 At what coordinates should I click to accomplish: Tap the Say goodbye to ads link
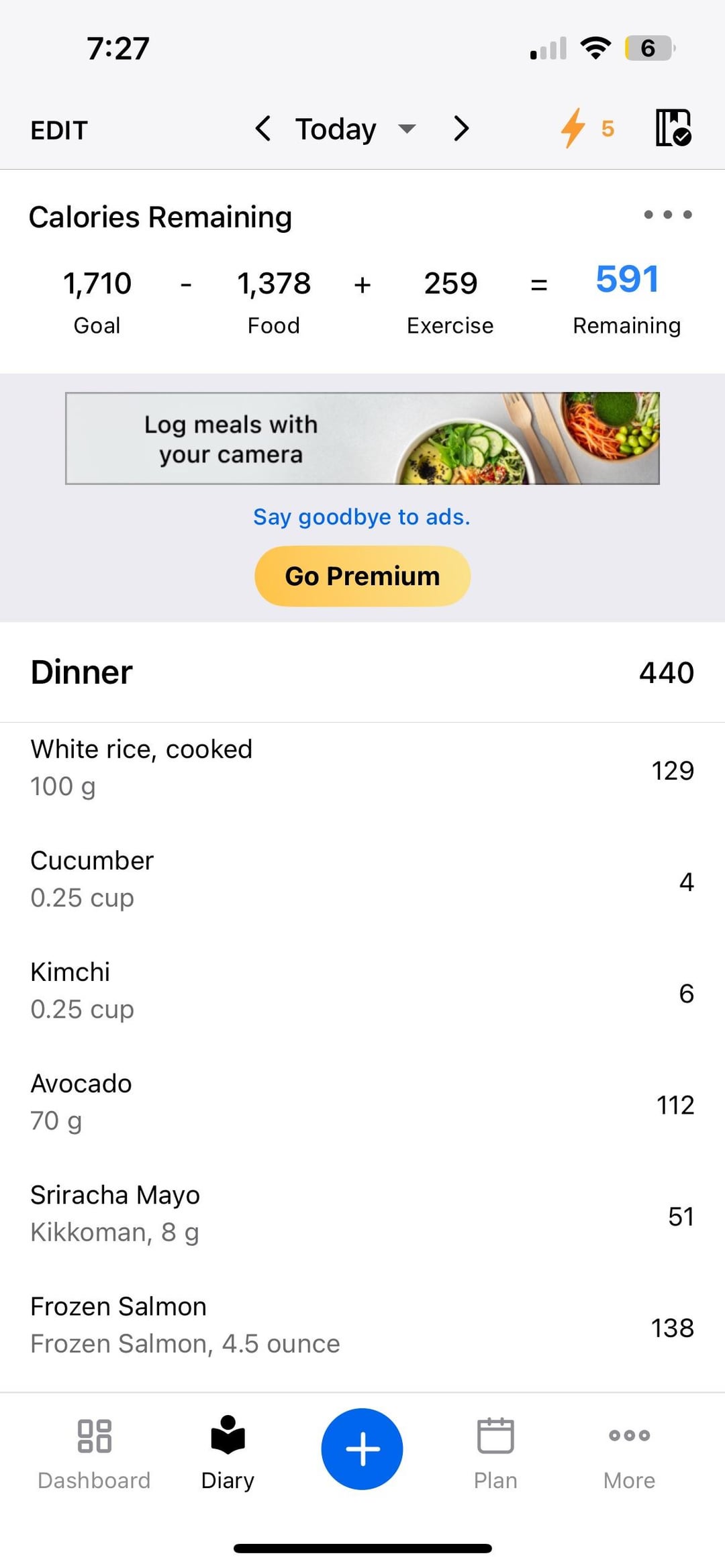tap(362, 517)
